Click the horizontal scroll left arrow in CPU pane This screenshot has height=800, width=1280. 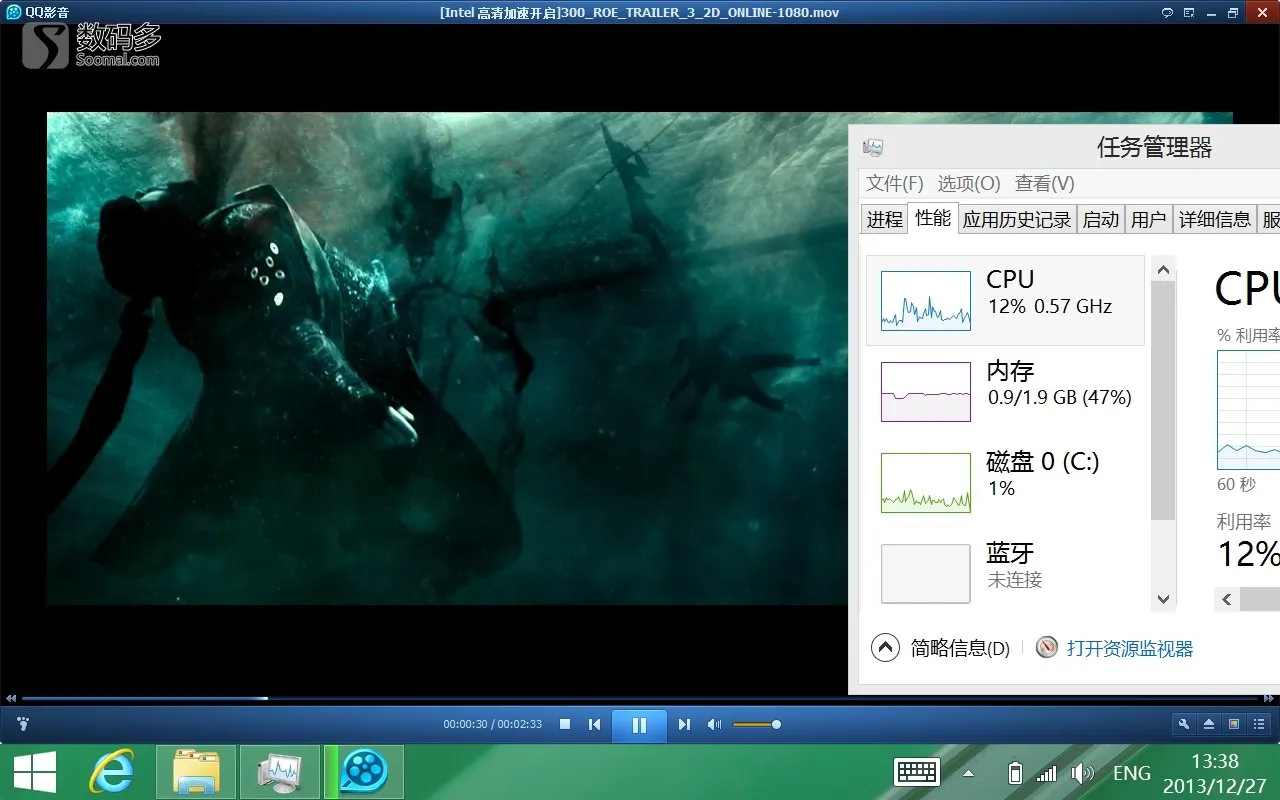coord(1227,599)
